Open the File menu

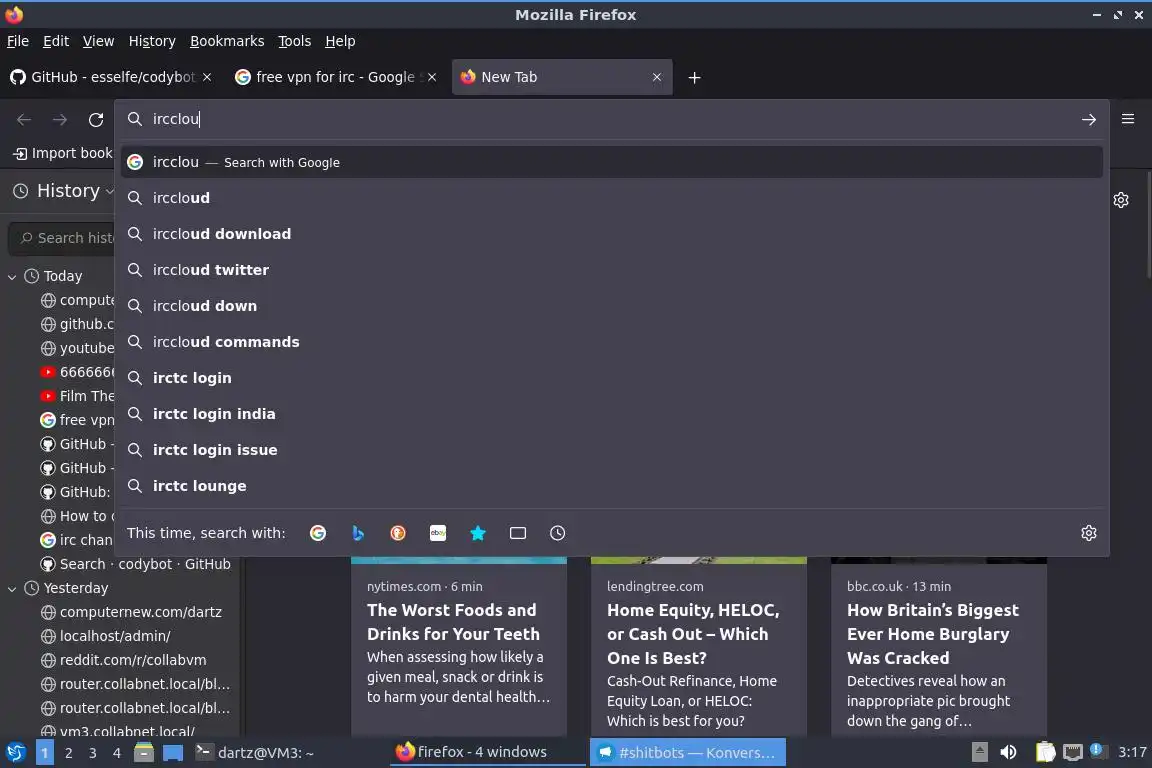(x=18, y=41)
